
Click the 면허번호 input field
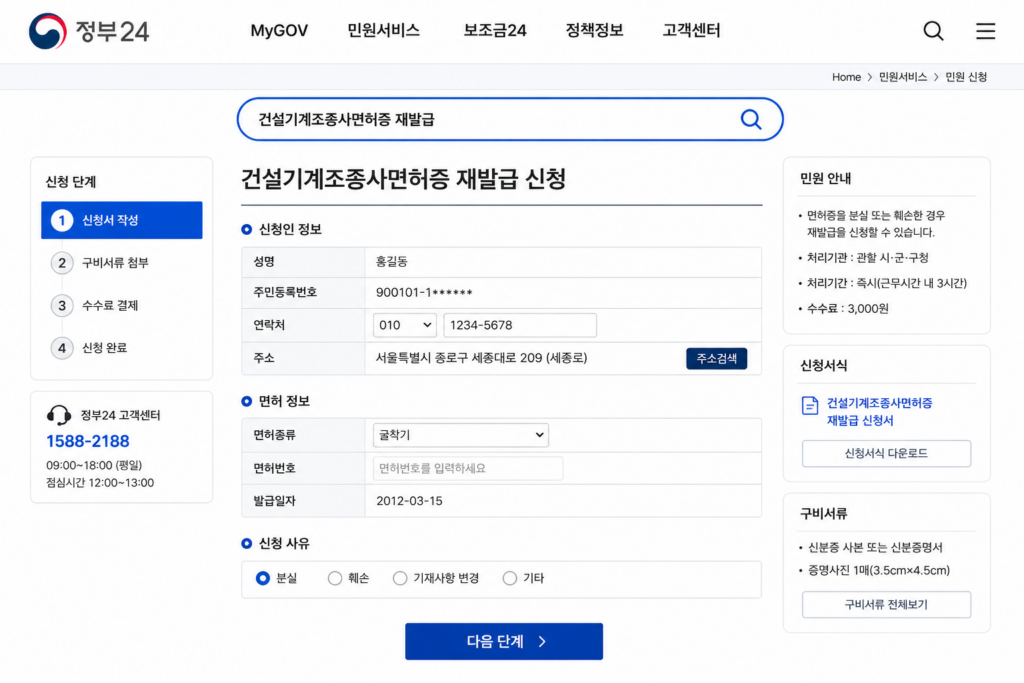[468, 468]
